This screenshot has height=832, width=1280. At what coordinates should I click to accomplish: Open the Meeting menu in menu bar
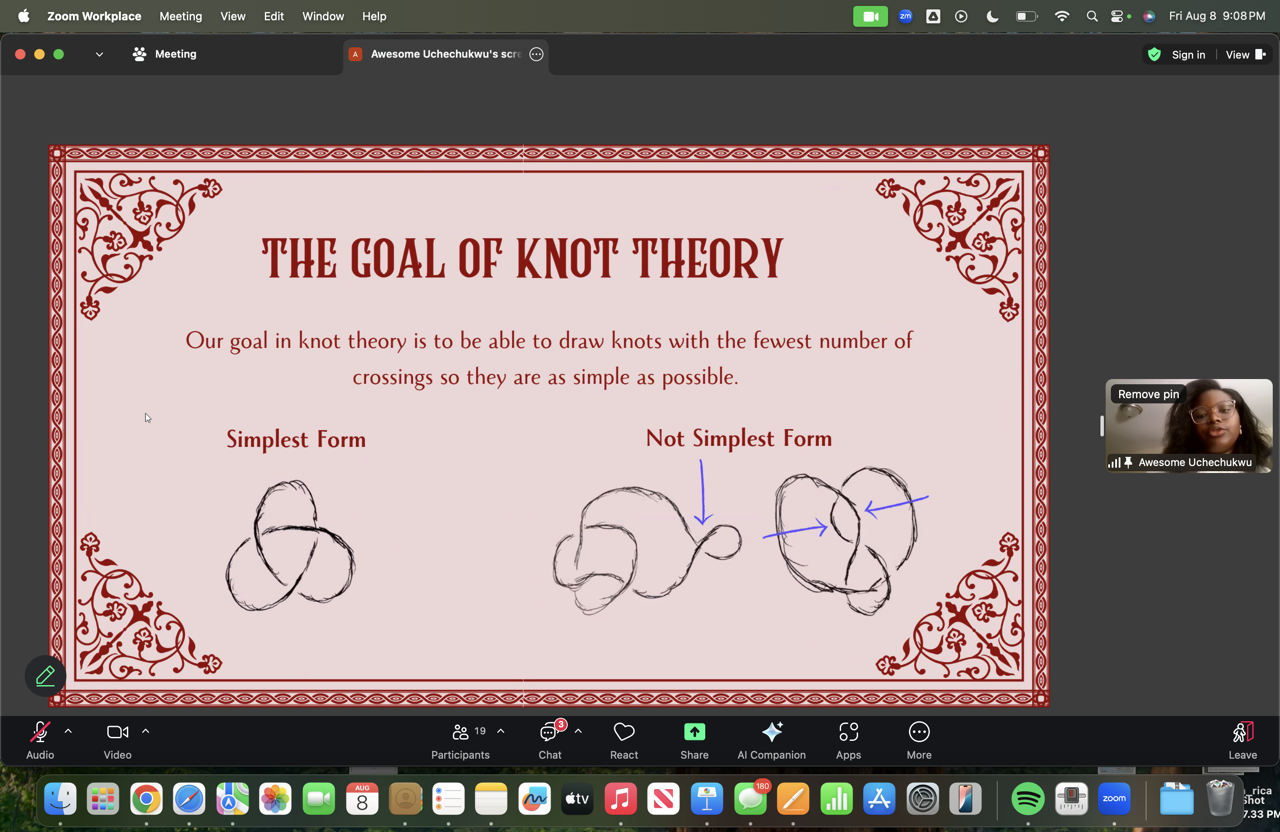click(x=180, y=16)
